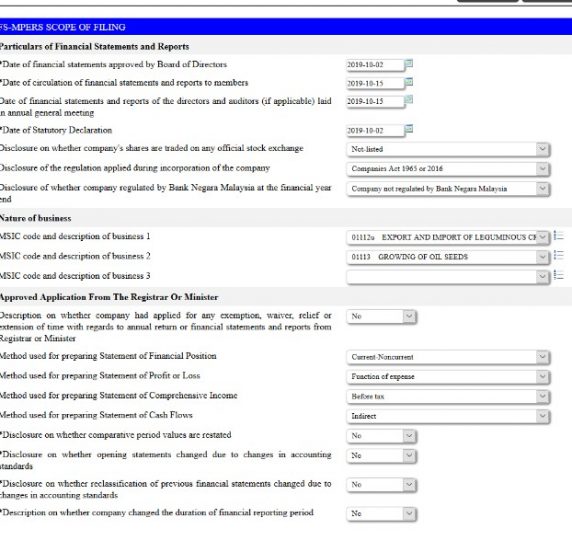Click the Statutory Declaration date field
Viewport: 572px width, 552px height.
[375, 131]
